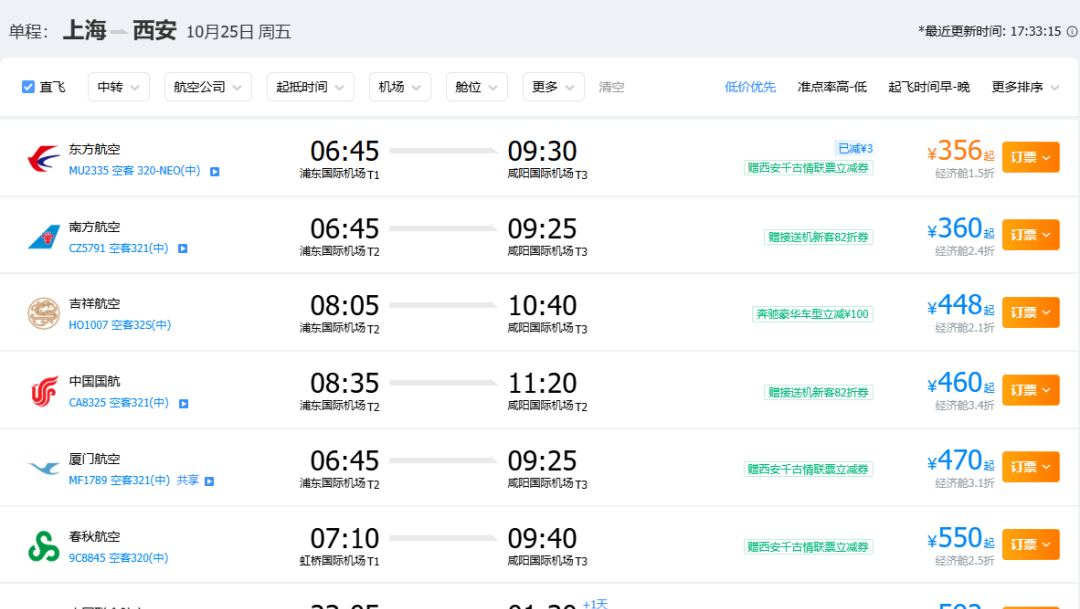This screenshot has width=1080, height=609.
Task: Click 清空 to clear filters
Action: coord(611,87)
